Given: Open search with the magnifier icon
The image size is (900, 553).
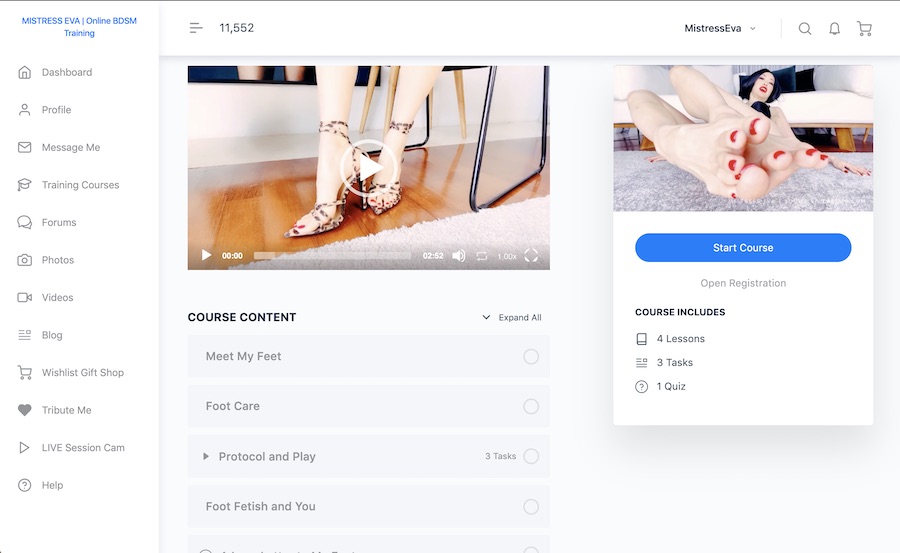Looking at the screenshot, I should pyautogui.click(x=805, y=29).
